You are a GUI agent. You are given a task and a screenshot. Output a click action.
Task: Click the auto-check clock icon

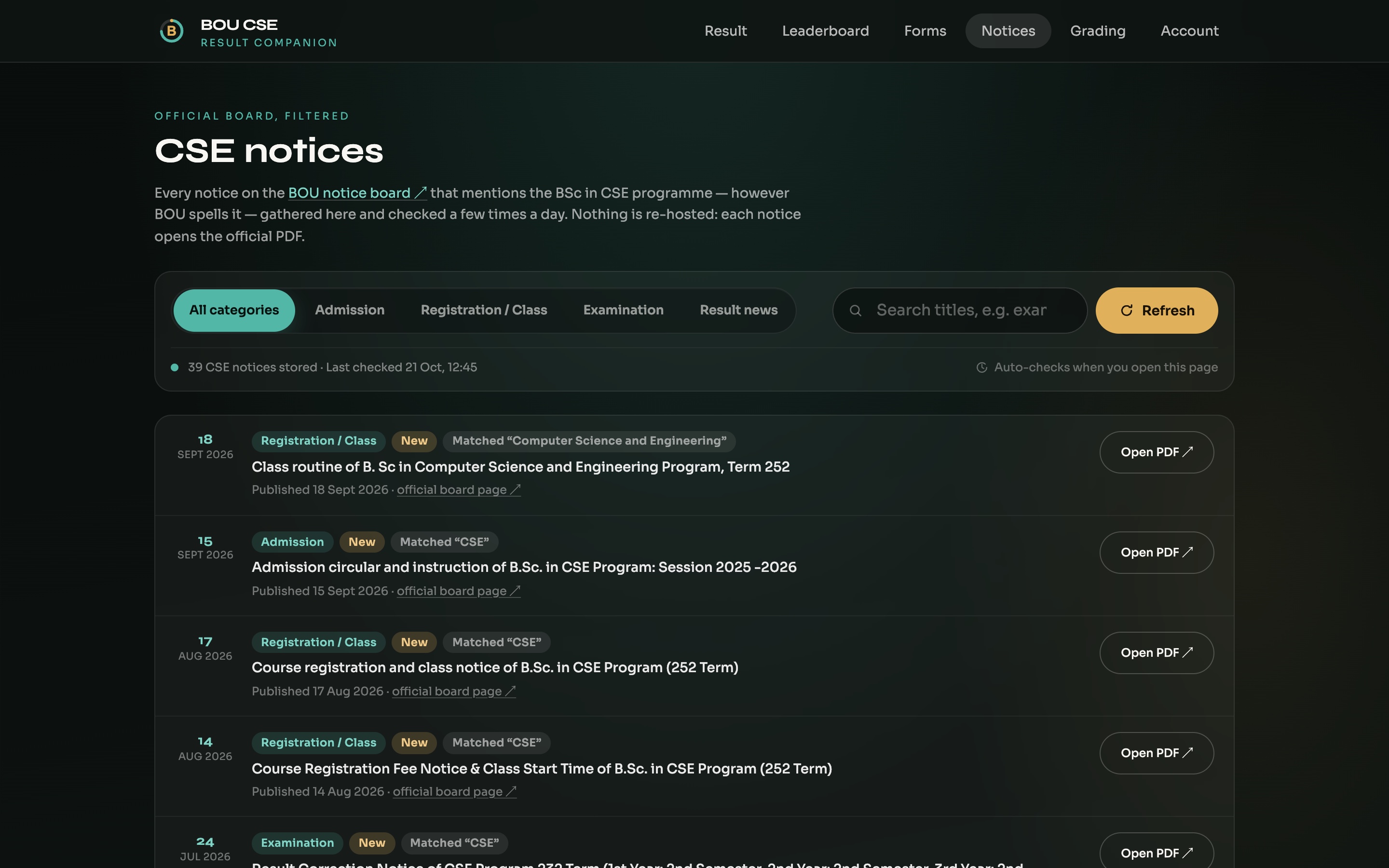point(981,367)
